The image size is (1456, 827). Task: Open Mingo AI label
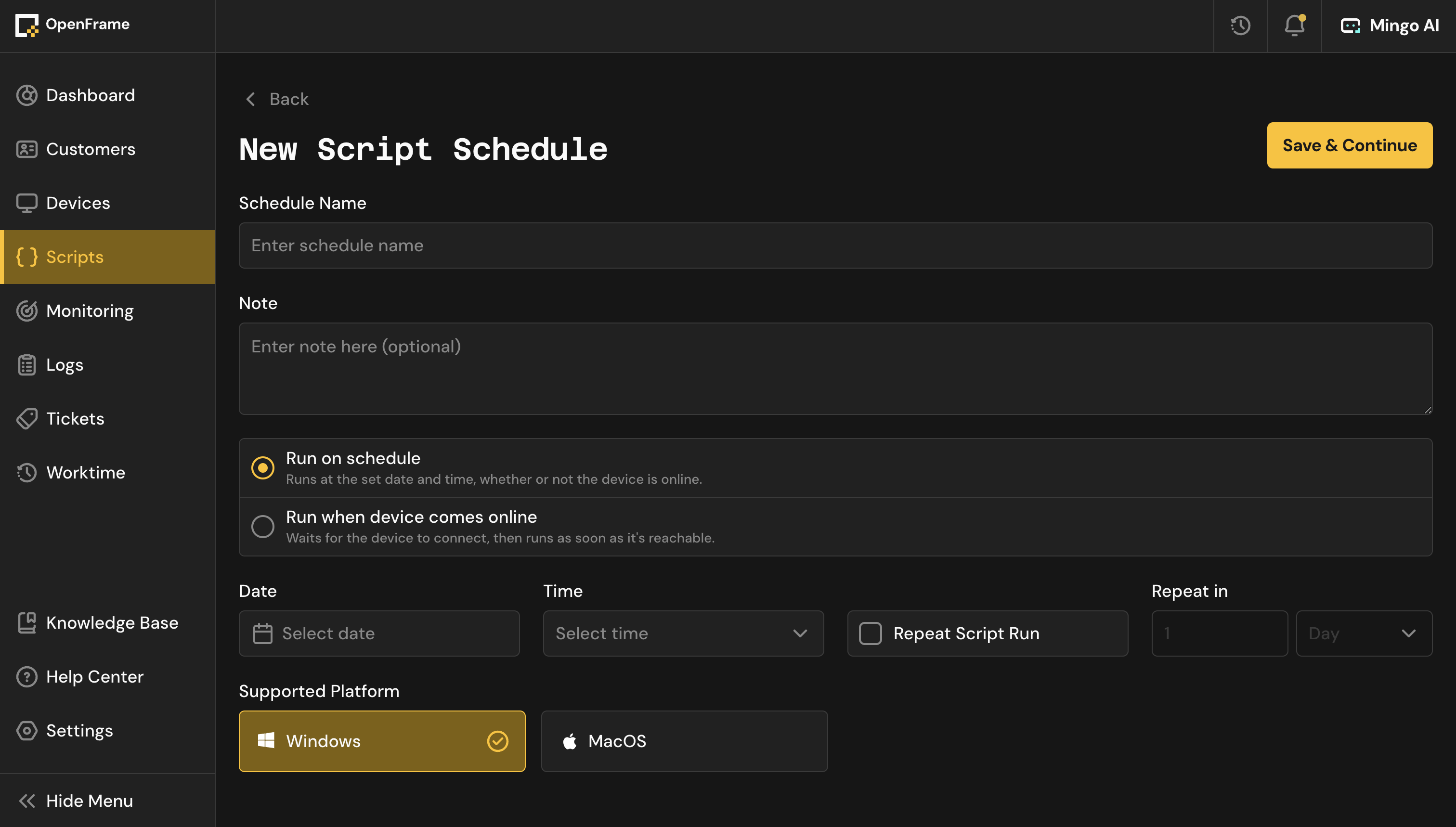[1404, 26]
